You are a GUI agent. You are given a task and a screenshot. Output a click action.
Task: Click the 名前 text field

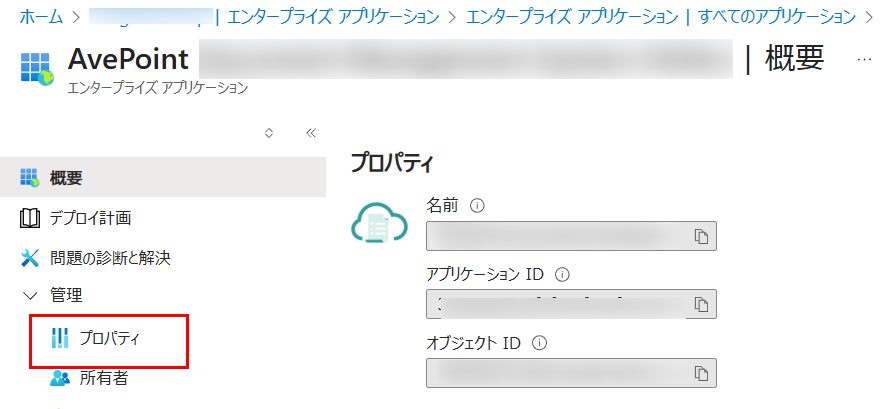pos(571,236)
